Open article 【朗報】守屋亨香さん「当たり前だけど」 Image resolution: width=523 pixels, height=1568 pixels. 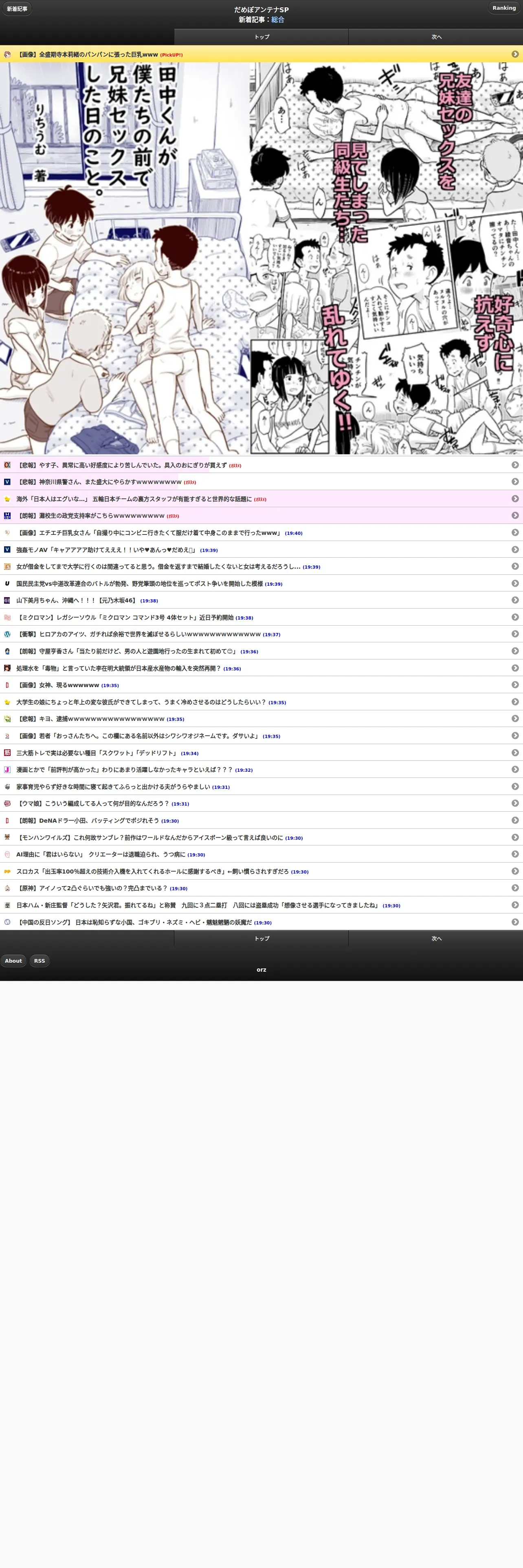pyautogui.click(x=261, y=651)
